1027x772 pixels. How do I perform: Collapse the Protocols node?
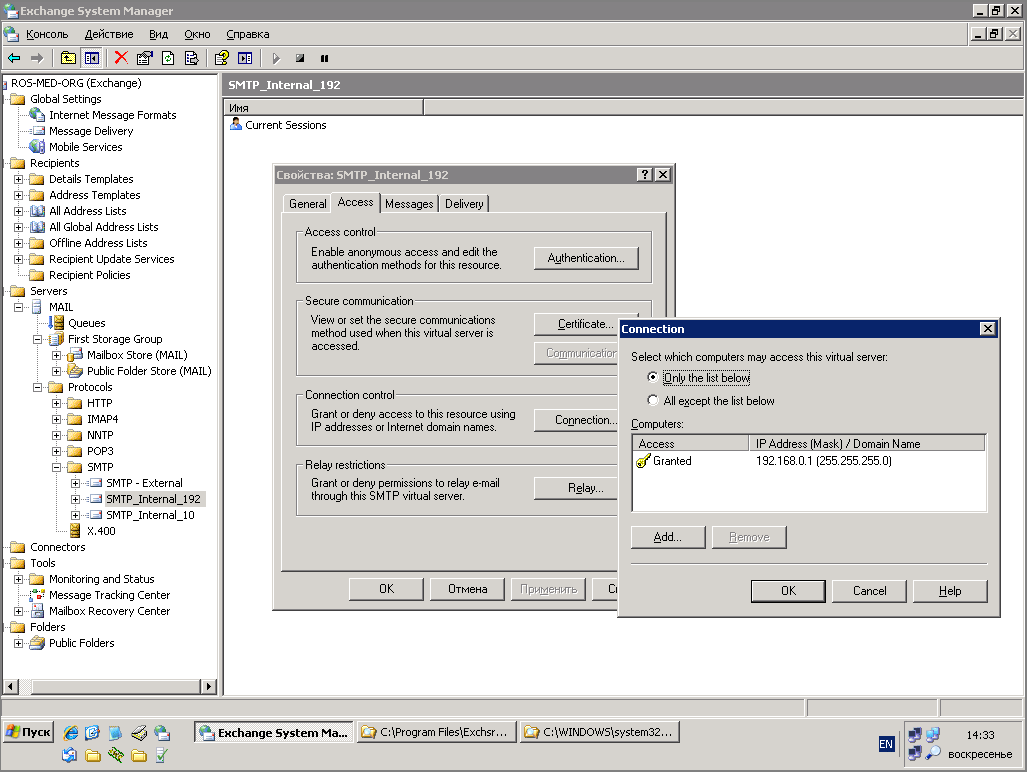(37, 388)
